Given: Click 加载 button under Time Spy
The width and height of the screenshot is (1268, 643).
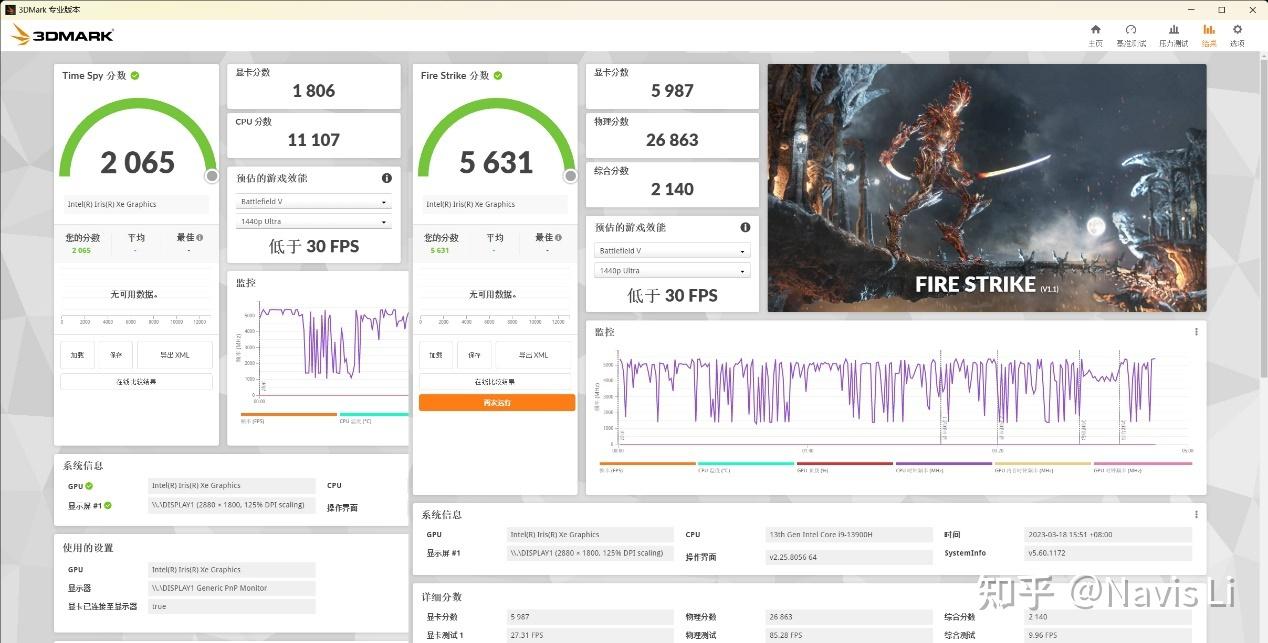Looking at the screenshot, I should coord(77,355).
